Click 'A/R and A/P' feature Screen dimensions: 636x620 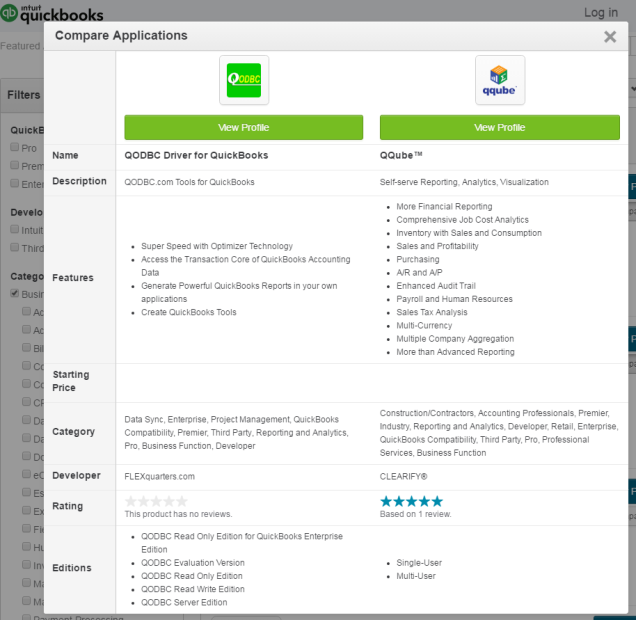coord(419,272)
